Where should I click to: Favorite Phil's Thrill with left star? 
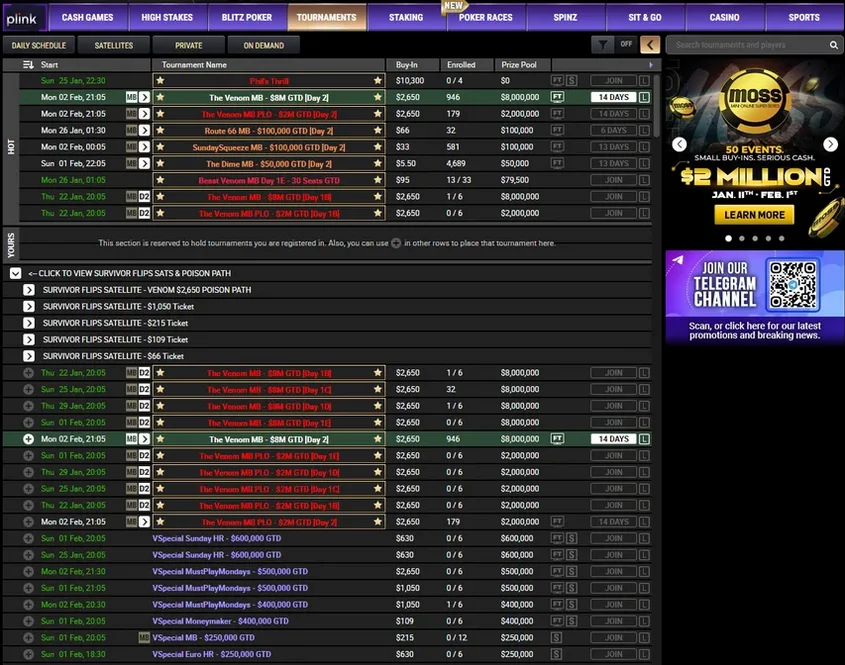click(160, 81)
